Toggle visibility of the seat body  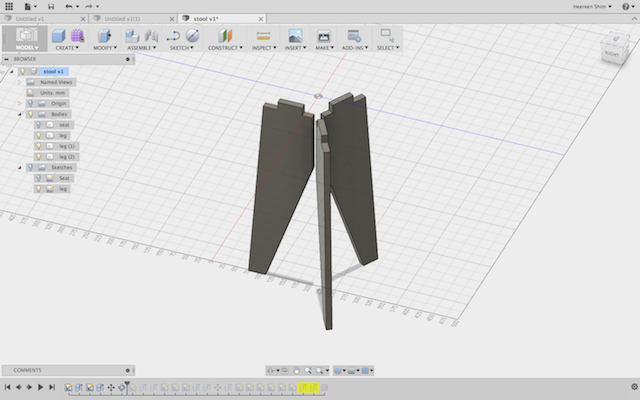coord(39,124)
